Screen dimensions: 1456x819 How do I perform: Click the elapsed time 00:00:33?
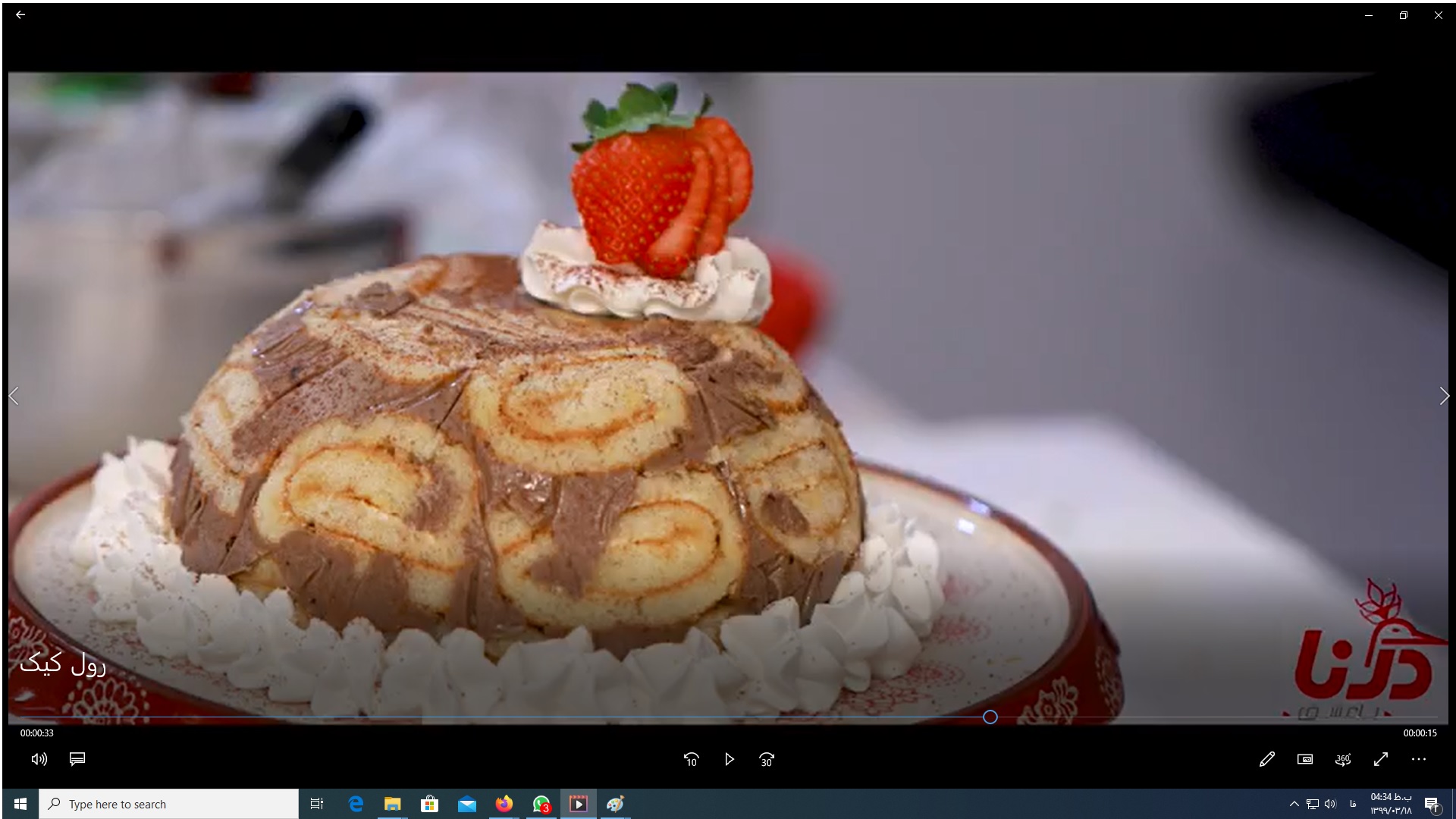(x=36, y=733)
